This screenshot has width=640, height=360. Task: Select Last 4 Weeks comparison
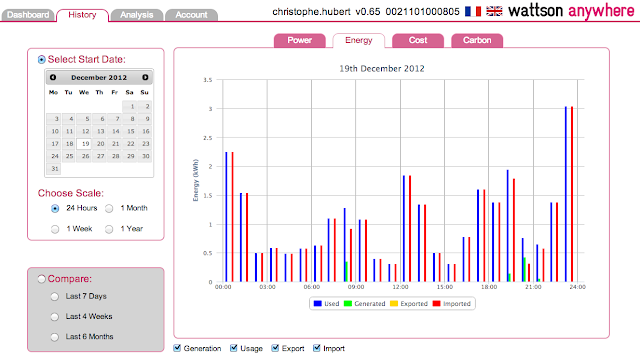[x=55, y=317]
